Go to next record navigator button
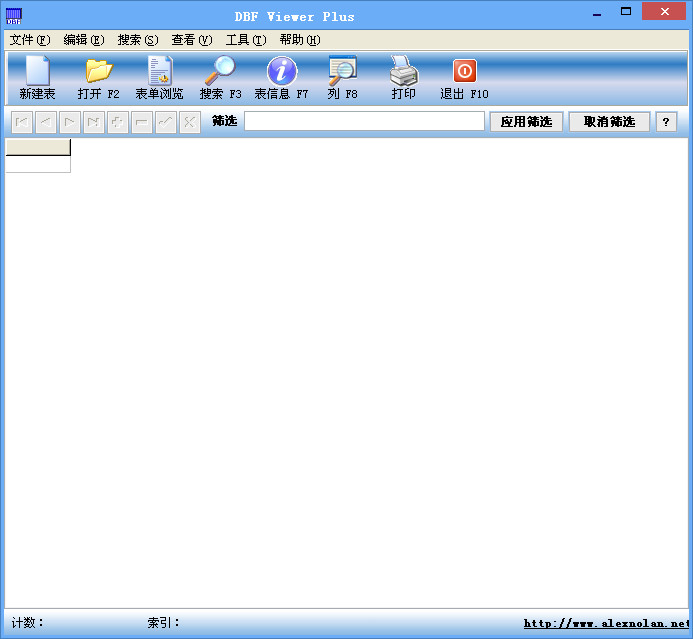Image resolution: width=693 pixels, height=639 pixels. (69, 122)
